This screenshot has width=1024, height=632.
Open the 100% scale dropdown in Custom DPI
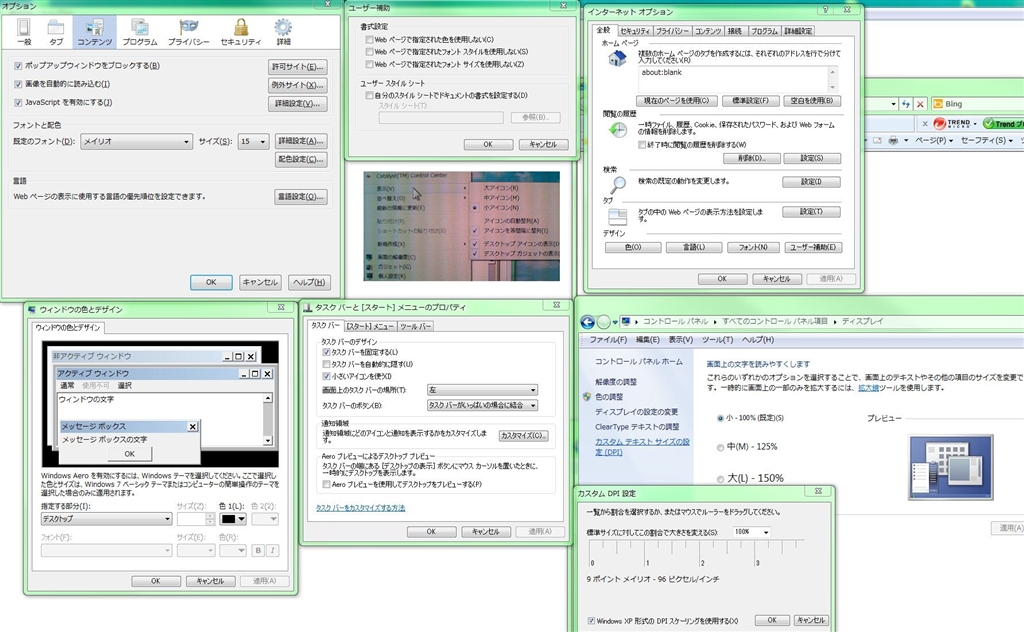point(750,532)
